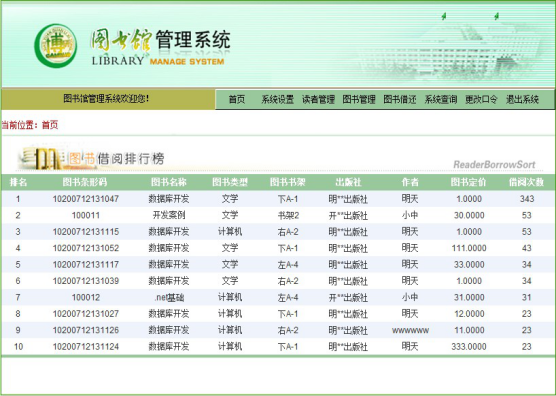Click the 图书定价 column header
This screenshot has height=396, width=556.
pyautogui.click(x=468, y=182)
